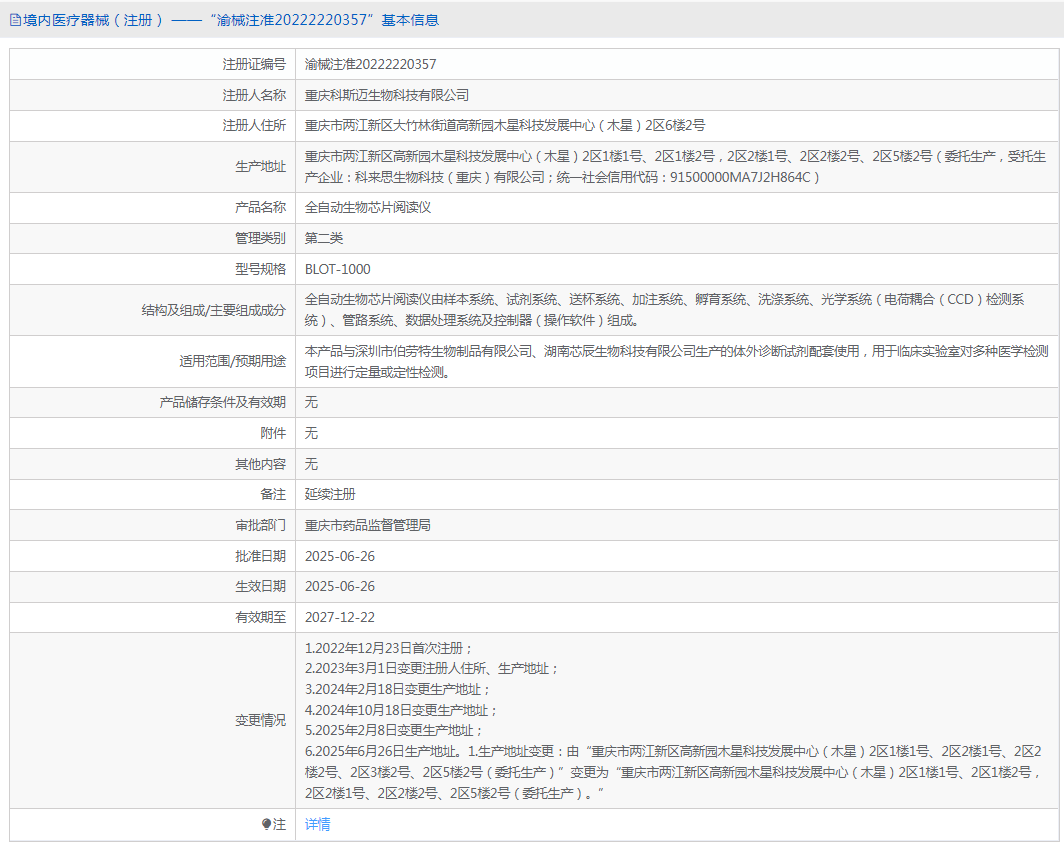Select remark value 延续注册
1064x844 pixels.
(330, 495)
